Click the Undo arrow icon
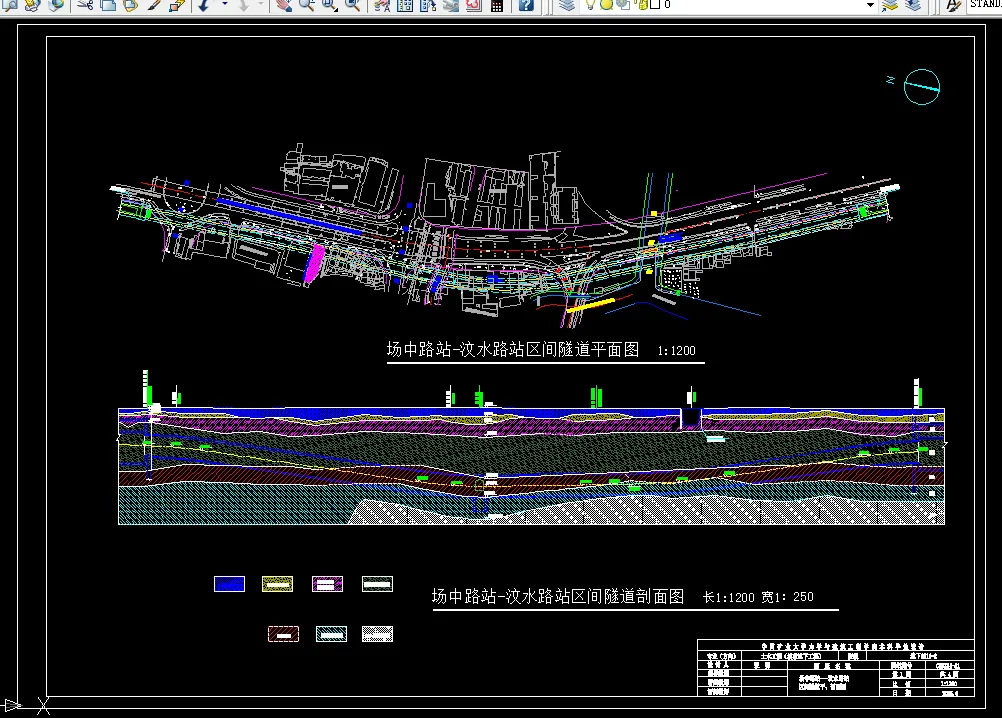 click(204, 5)
